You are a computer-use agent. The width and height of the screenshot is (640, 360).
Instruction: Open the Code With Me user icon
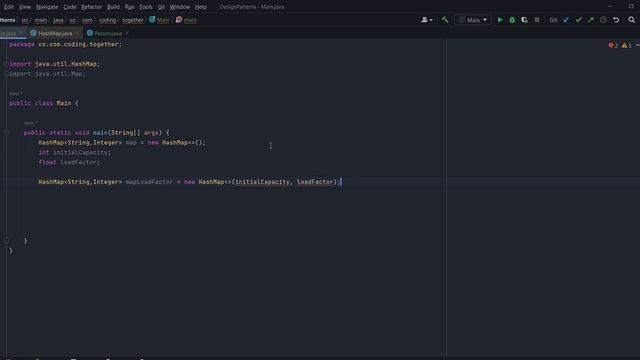click(427, 20)
